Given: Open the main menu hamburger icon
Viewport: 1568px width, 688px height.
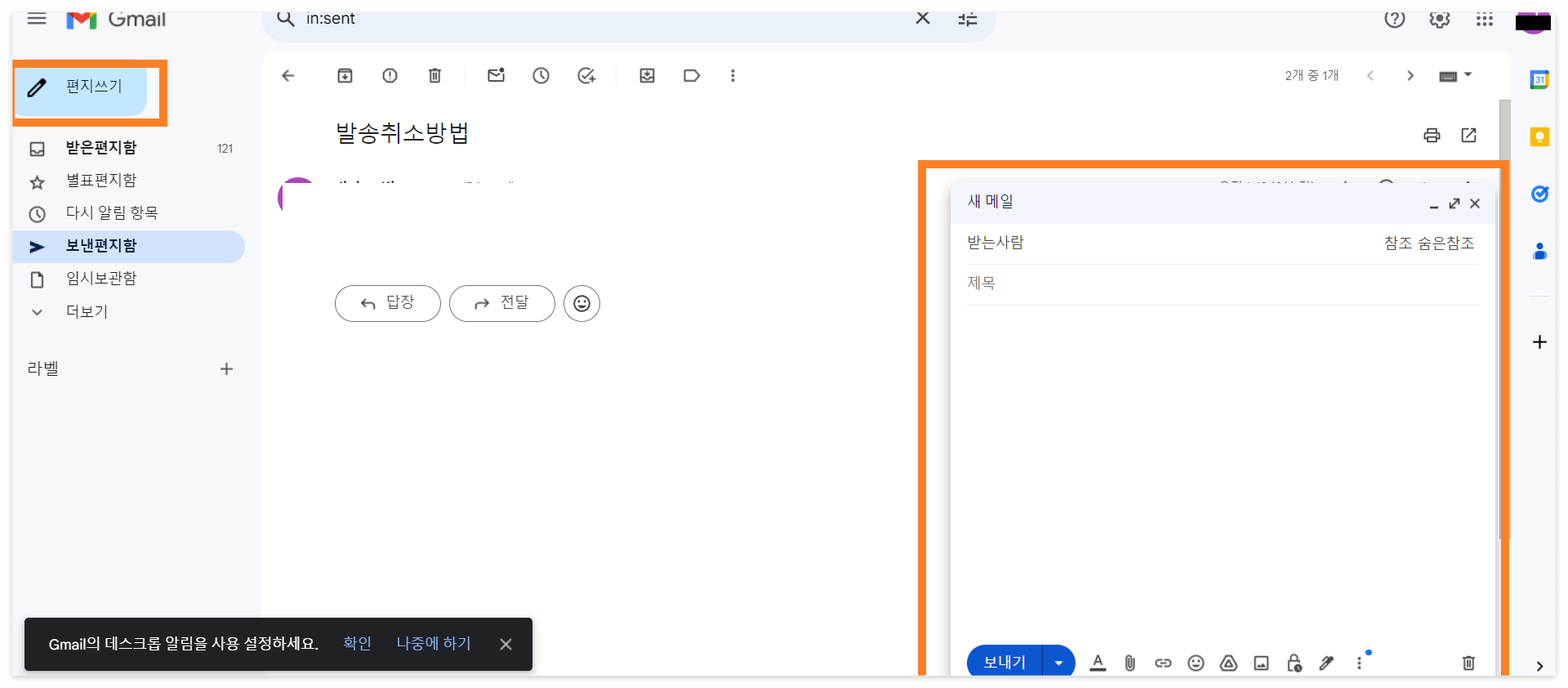Looking at the screenshot, I should click(37, 18).
